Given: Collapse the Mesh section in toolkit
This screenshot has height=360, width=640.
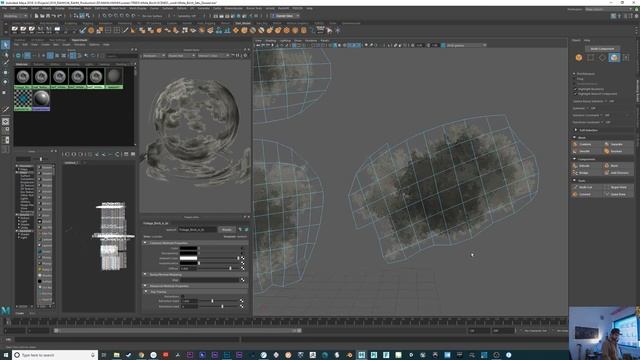Looking at the screenshot, I should [x=575, y=138].
